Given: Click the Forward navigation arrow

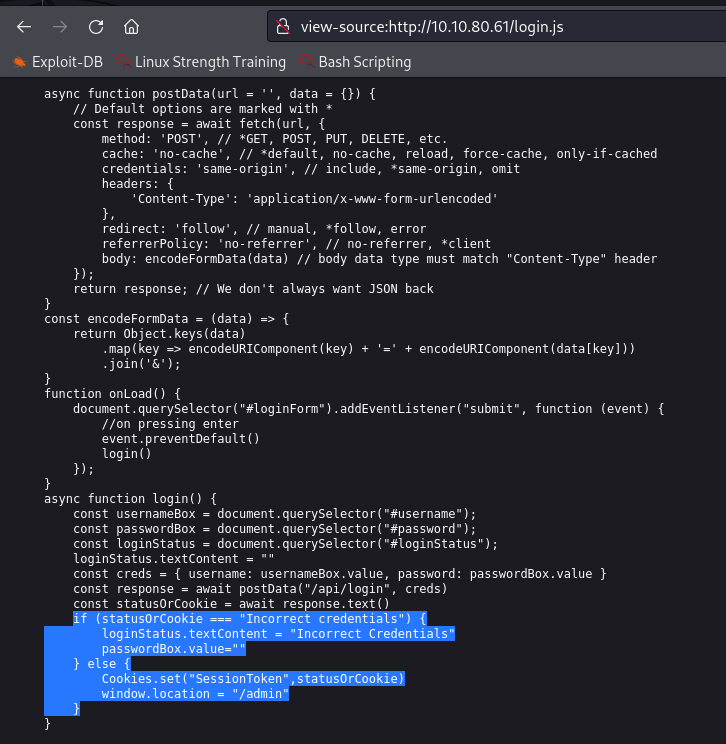Looking at the screenshot, I should 60,27.
